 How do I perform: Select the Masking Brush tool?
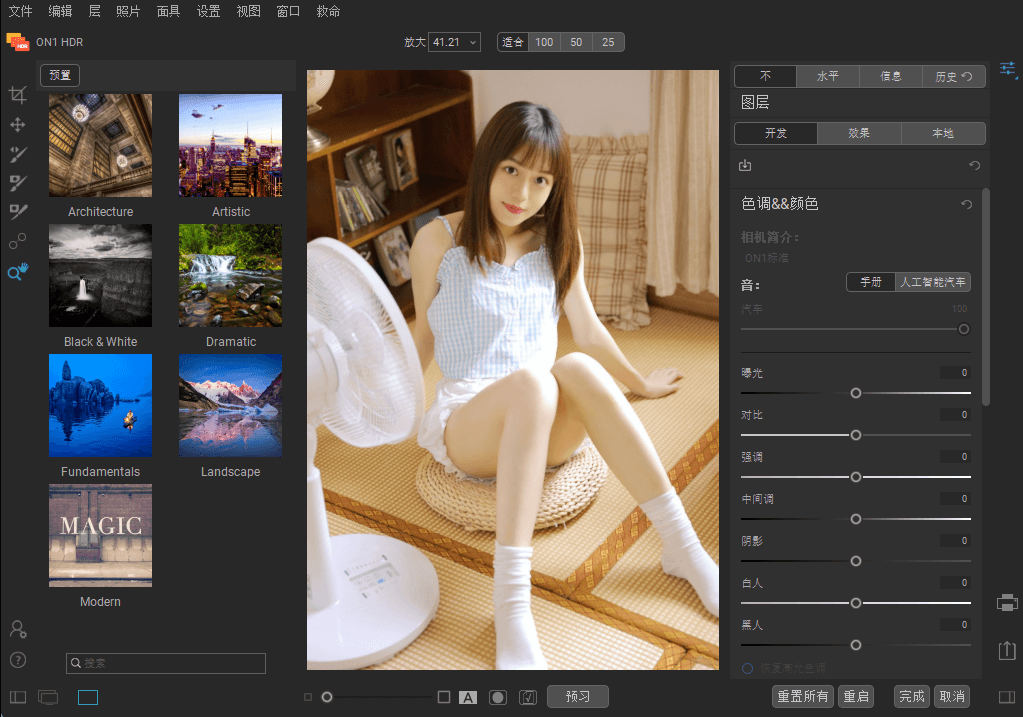[x=18, y=183]
